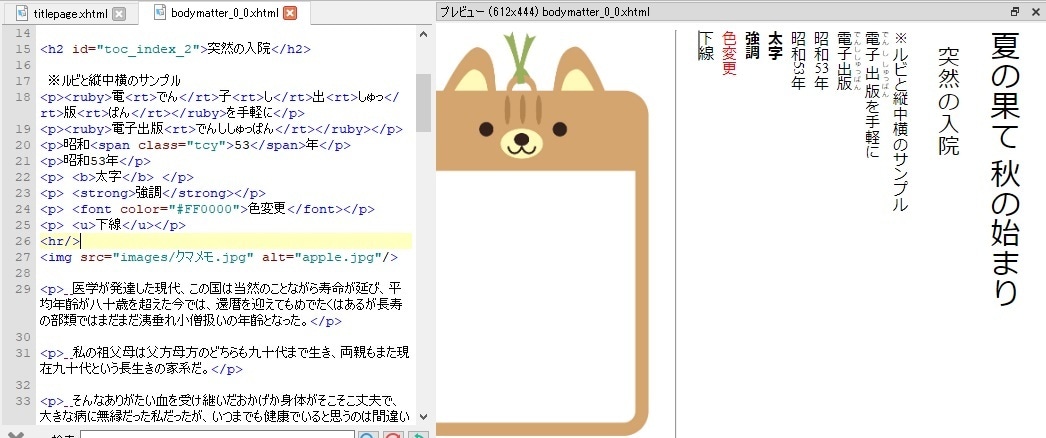1046x438 pixels.
Task: Click line number 33 in the gutter
Action: (22, 401)
